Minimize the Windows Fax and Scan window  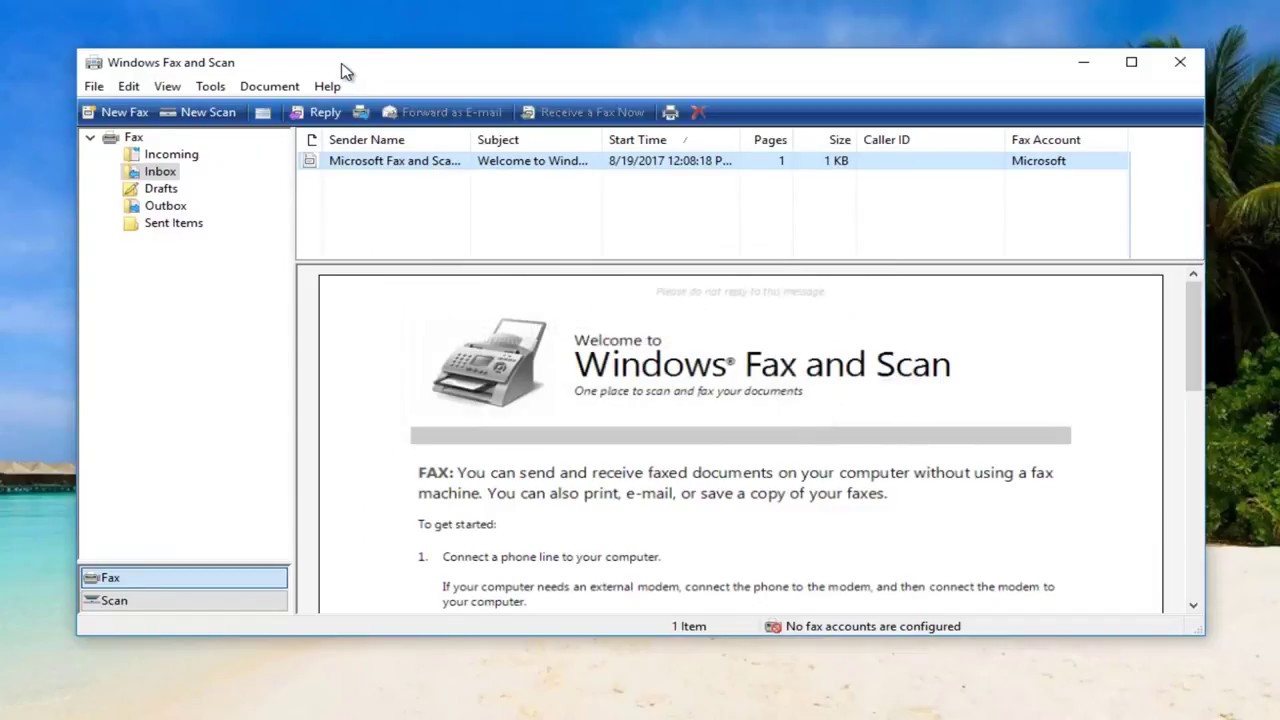point(1083,62)
